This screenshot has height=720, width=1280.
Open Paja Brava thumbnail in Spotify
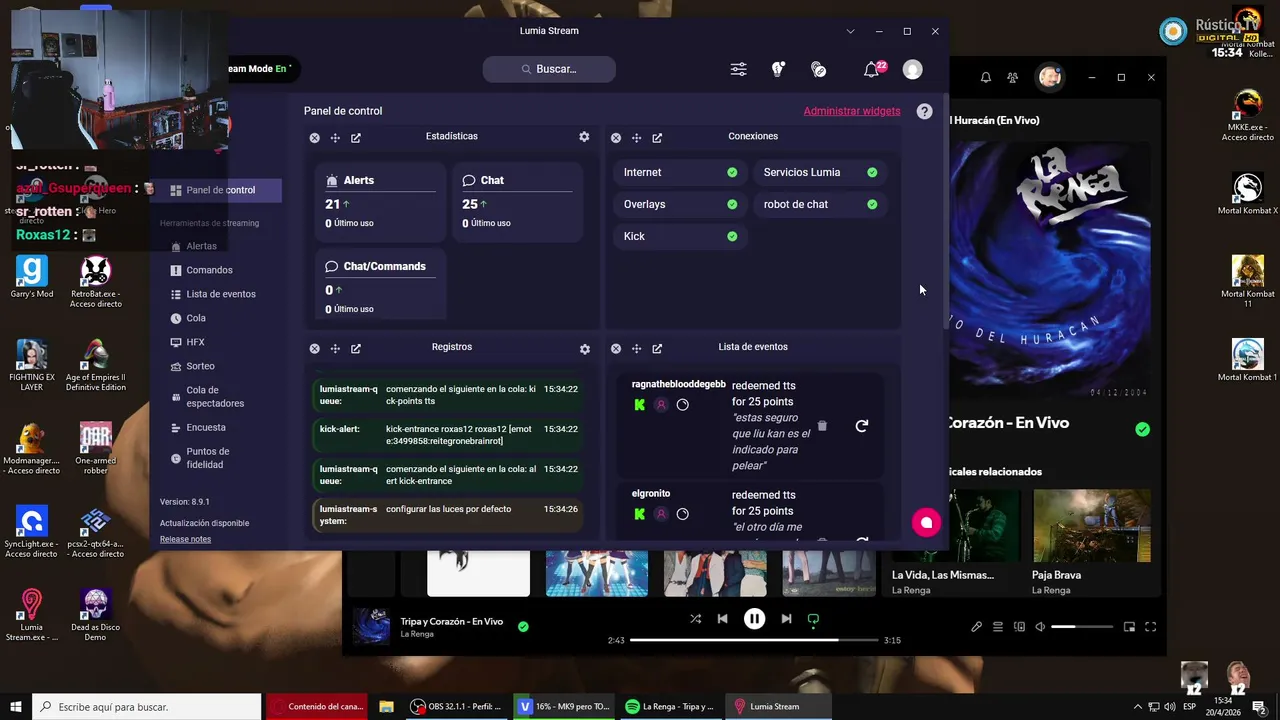(1091, 526)
